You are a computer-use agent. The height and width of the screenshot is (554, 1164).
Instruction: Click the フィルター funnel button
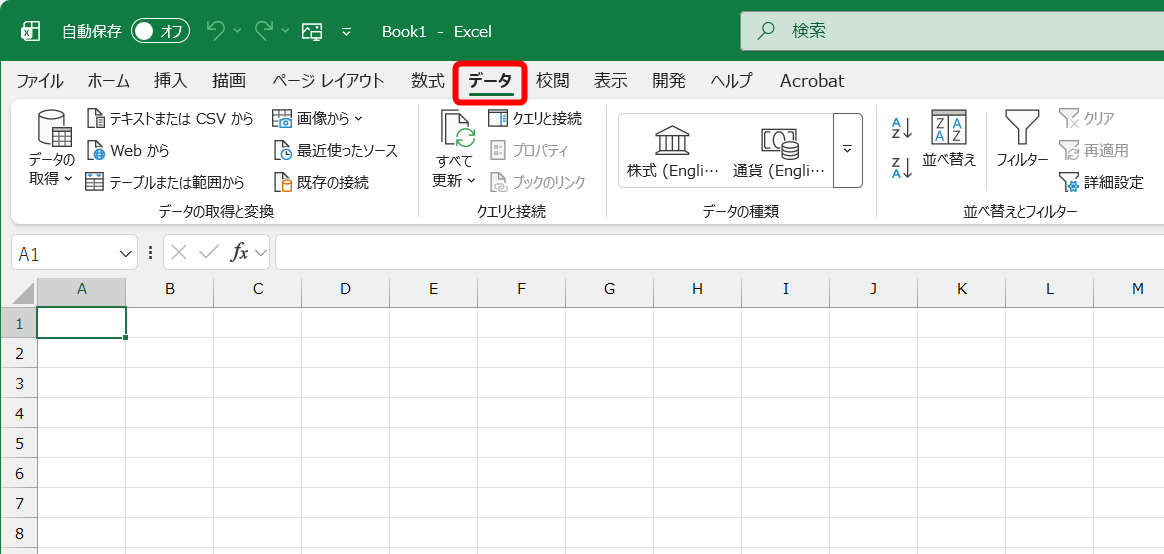[x=1022, y=139]
